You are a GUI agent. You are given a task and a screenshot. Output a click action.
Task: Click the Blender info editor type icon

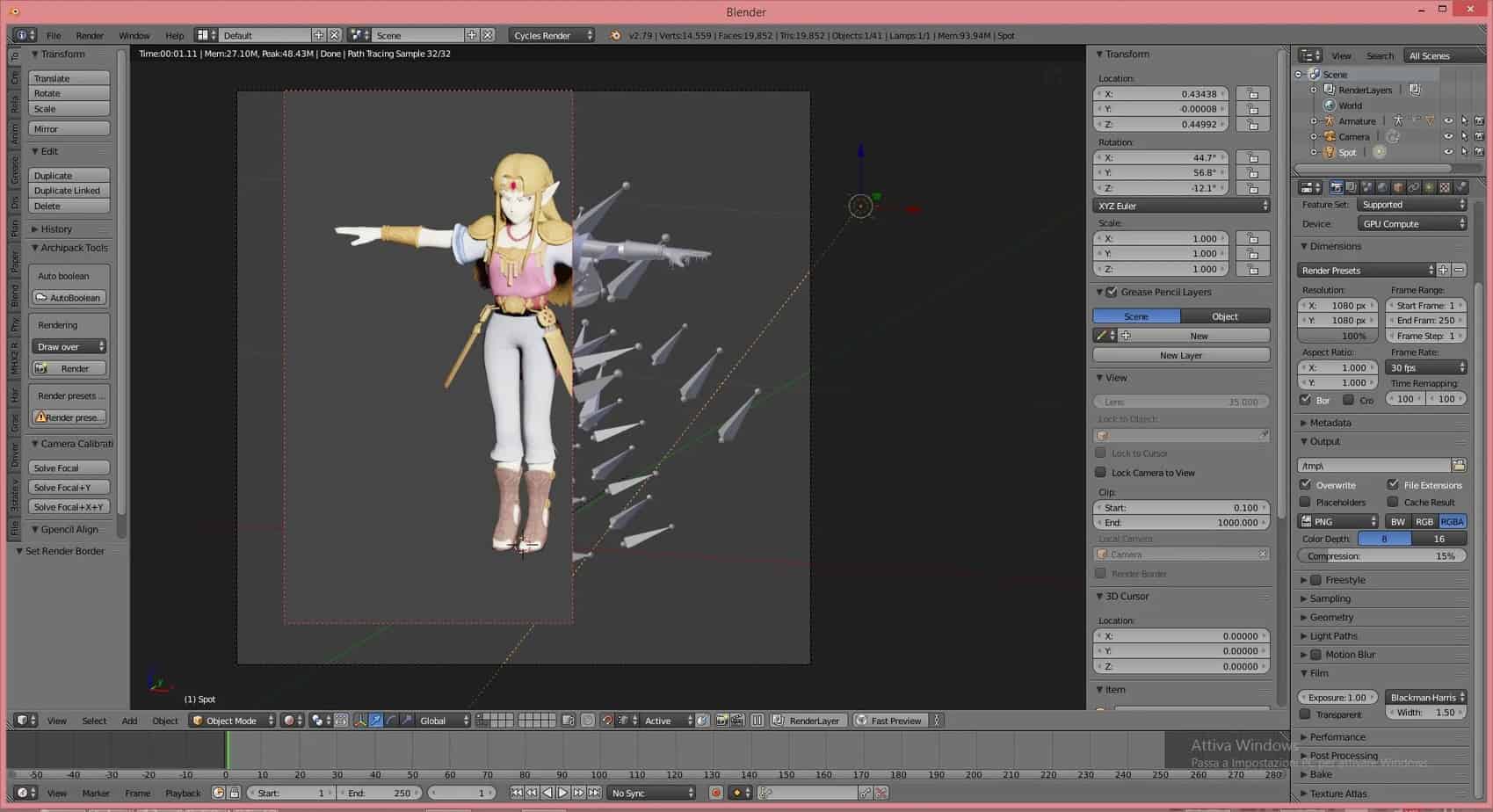pyautogui.click(x=25, y=35)
